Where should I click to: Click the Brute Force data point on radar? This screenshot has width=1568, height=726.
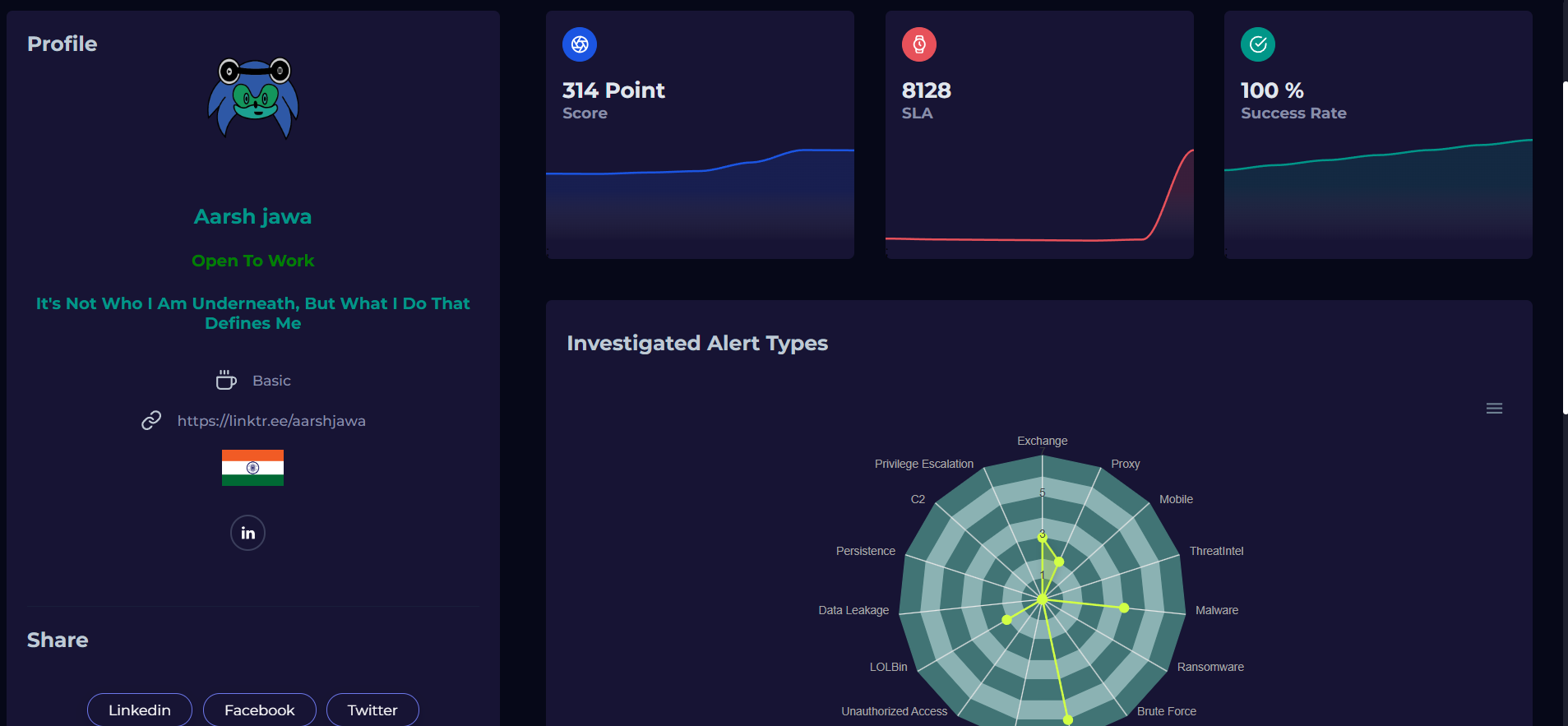click(x=1068, y=719)
